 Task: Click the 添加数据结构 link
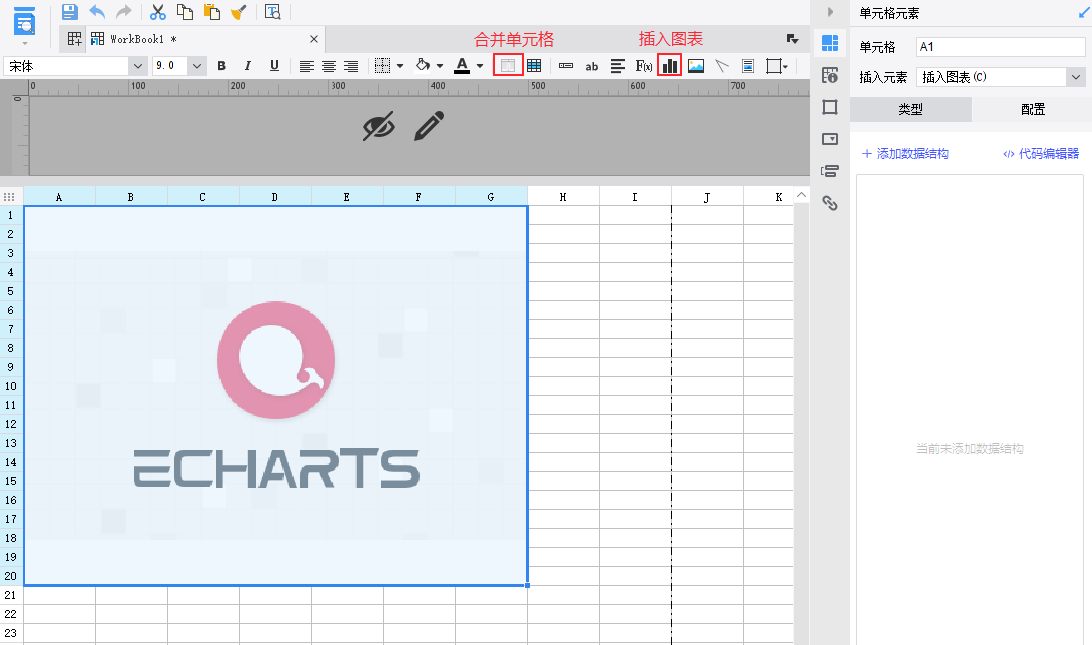coord(905,154)
